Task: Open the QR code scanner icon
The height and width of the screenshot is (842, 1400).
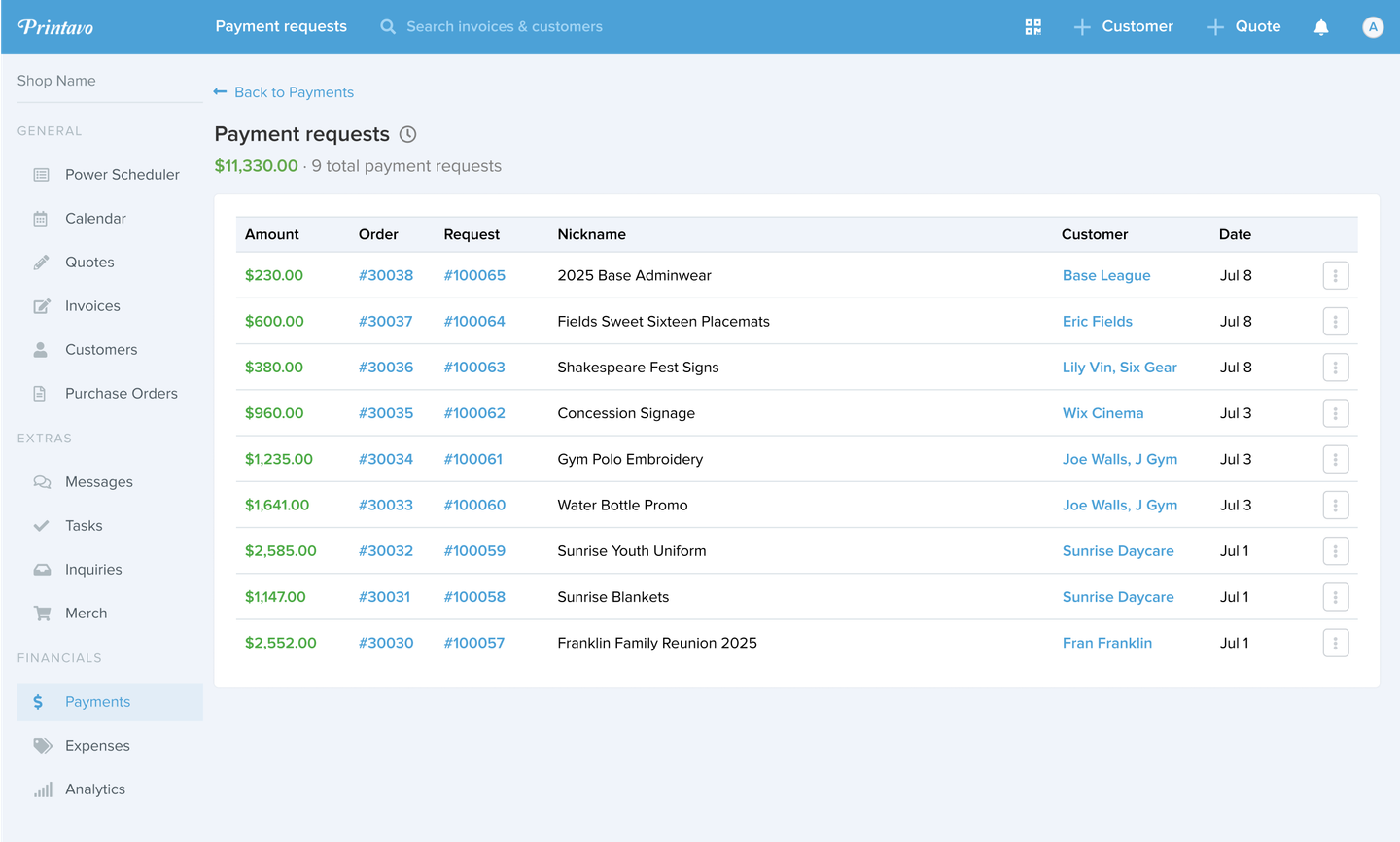Action: point(1032,27)
